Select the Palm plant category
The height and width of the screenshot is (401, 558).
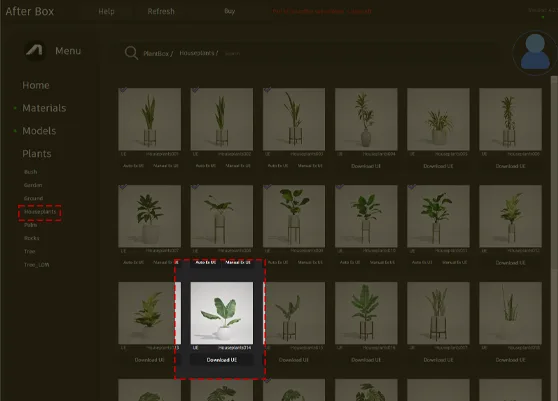pyautogui.click(x=30, y=225)
